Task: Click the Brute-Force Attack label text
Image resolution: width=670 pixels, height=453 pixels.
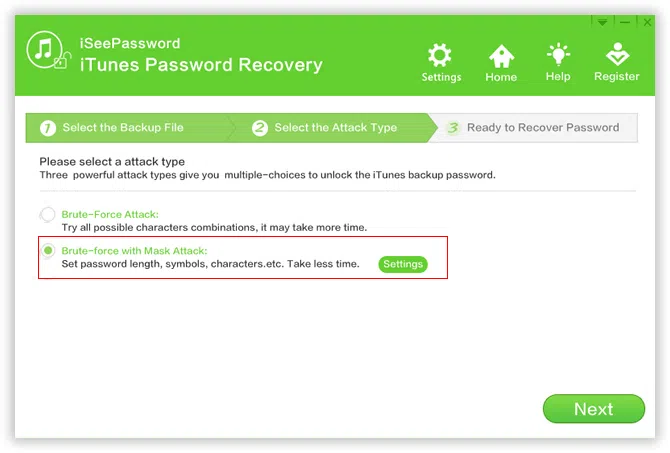Action: click(x=110, y=214)
